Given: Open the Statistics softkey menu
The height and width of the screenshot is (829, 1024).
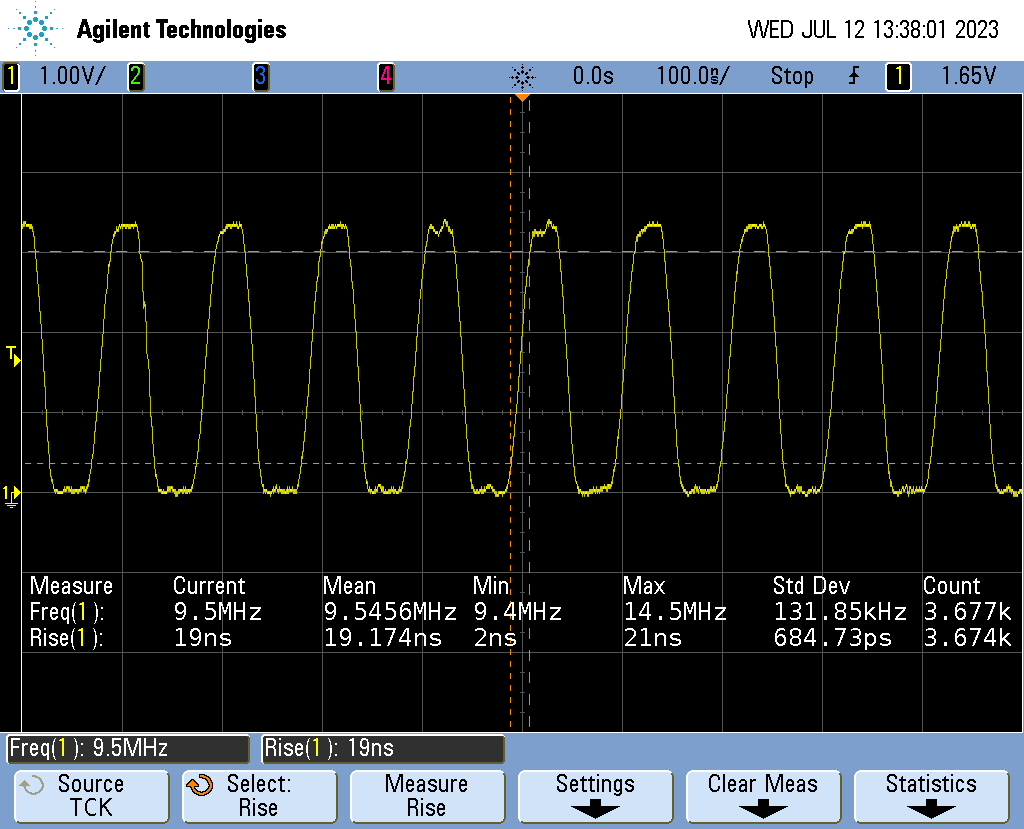Looking at the screenshot, I should (931, 796).
